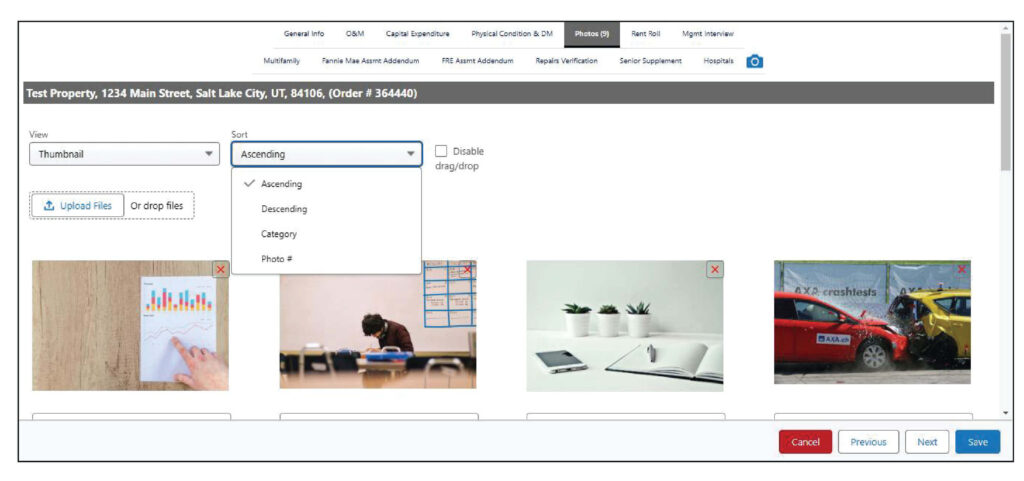1024x481 pixels.
Task: Switch to the General Info tab
Action: pos(304,34)
